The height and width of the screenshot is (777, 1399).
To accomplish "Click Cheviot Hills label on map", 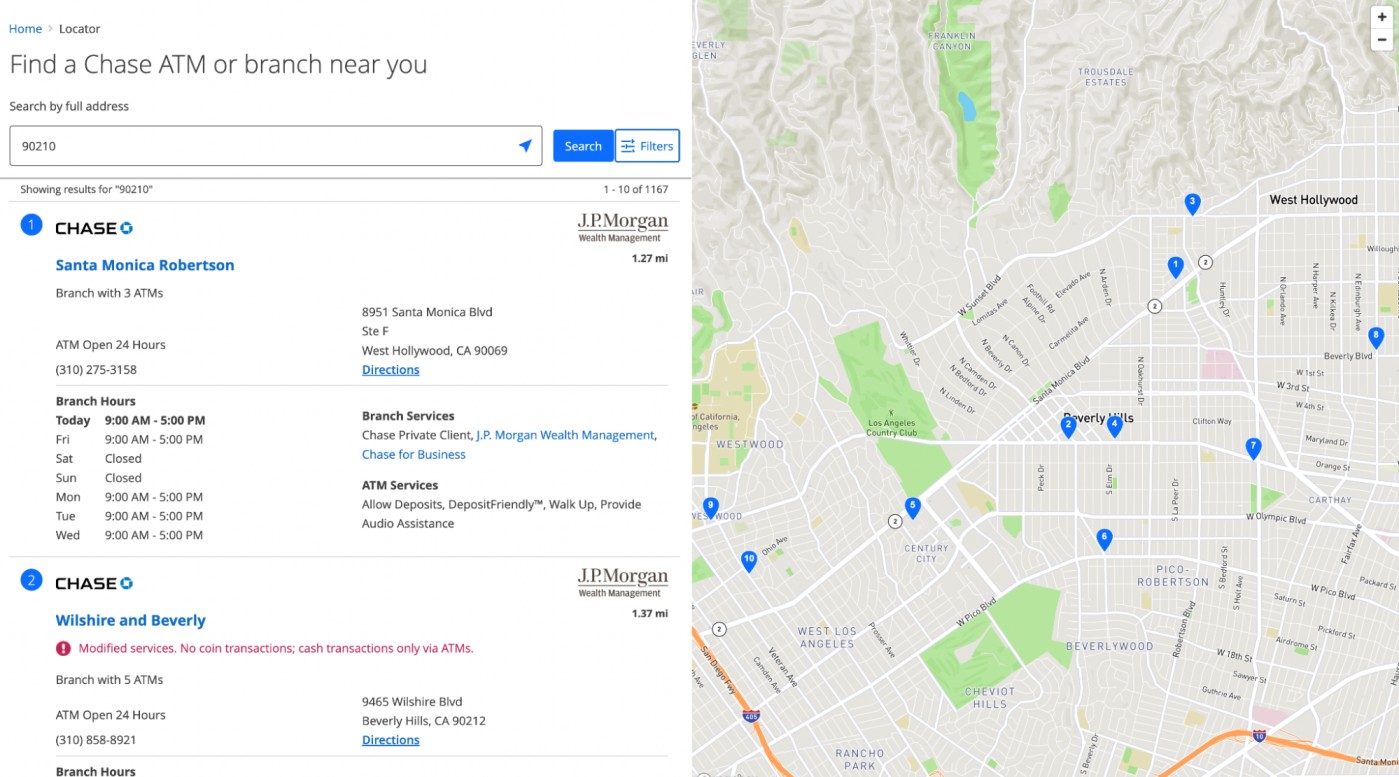I will tap(990, 697).
